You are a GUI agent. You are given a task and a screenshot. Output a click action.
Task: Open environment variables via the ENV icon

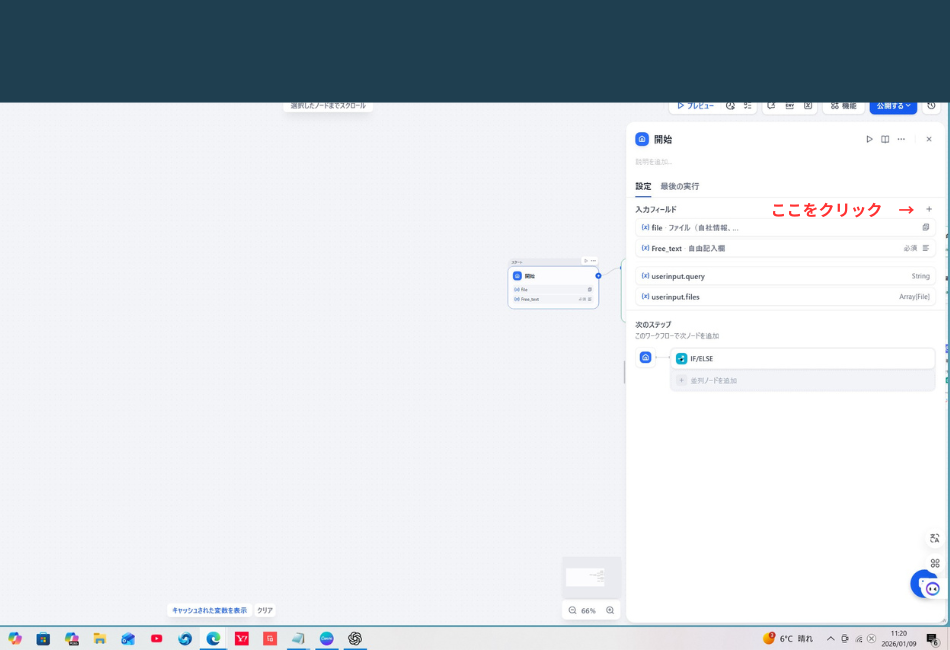790,106
